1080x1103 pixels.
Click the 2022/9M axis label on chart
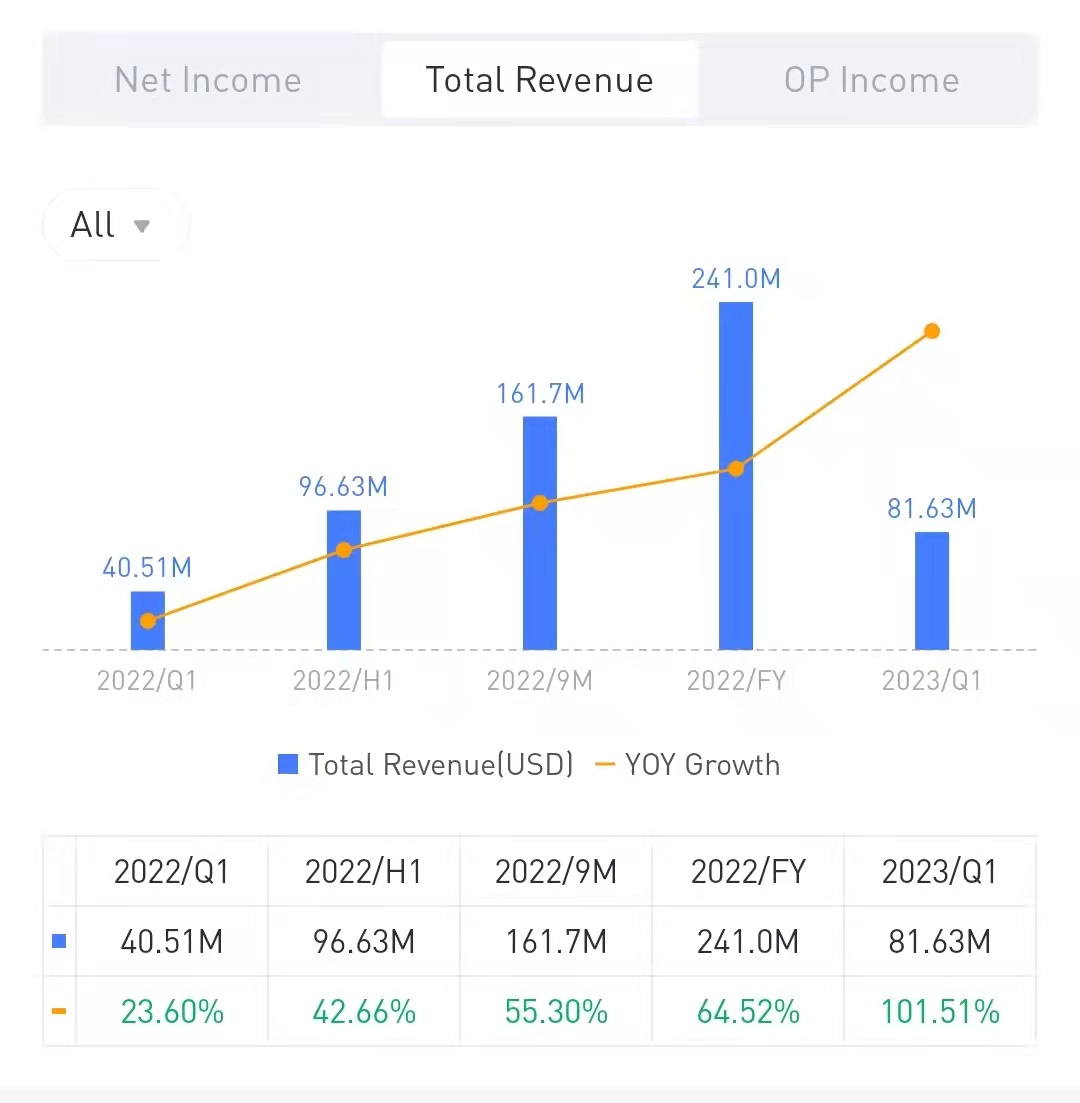(x=540, y=680)
